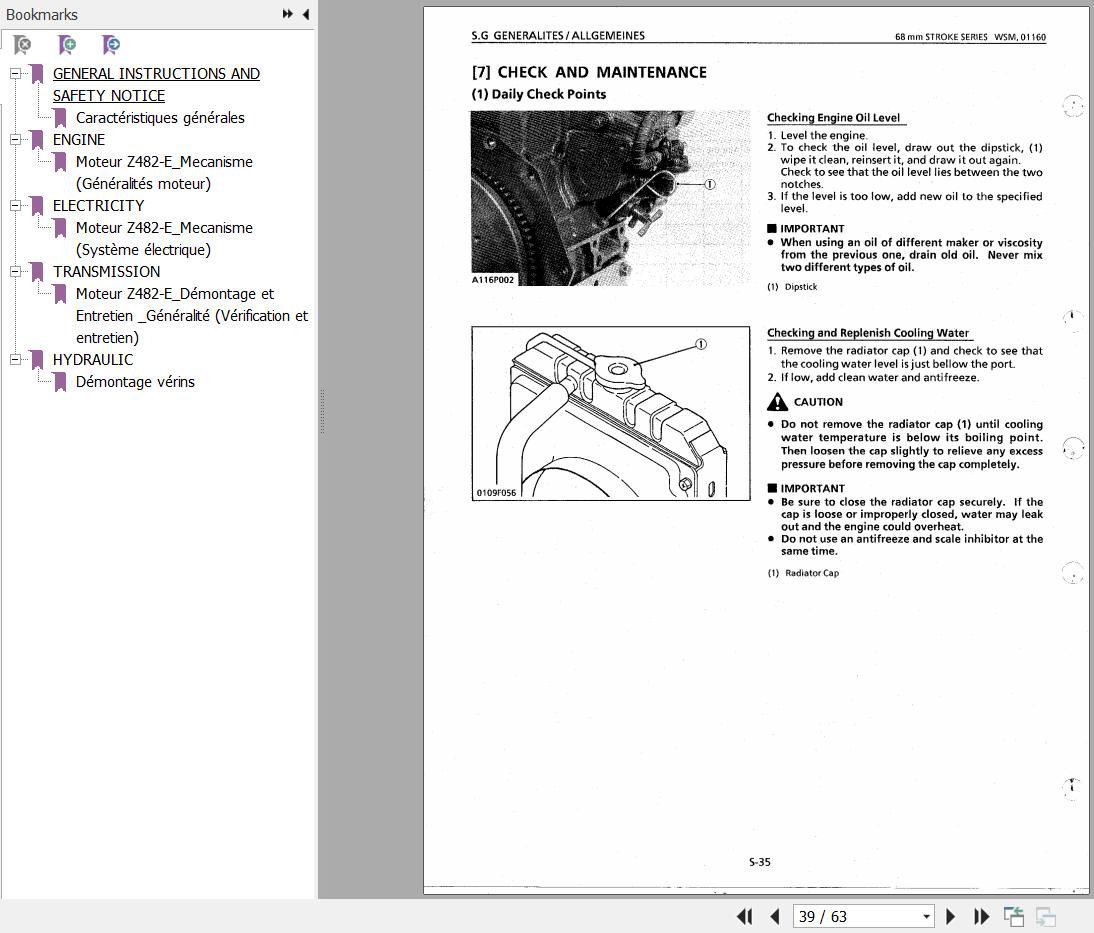Screen dimensions: 1094x933
Task: Select the HYDRAULIC bookmark
Action: (x=93, y=359)
